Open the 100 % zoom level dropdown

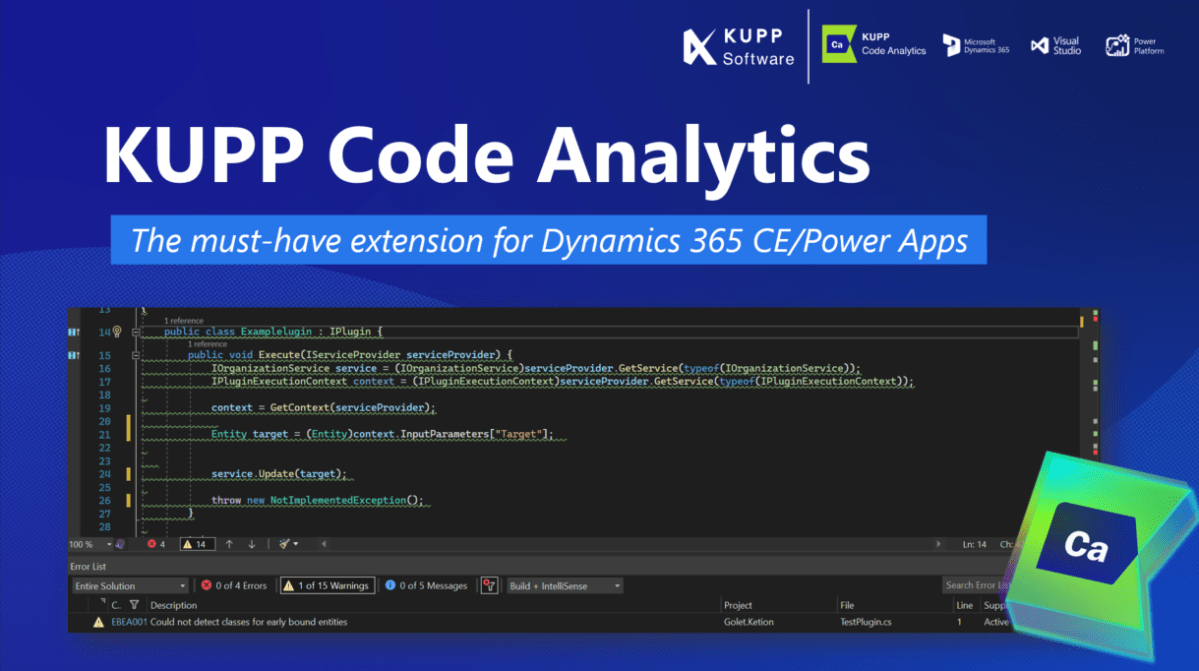[x=90, y=544]
